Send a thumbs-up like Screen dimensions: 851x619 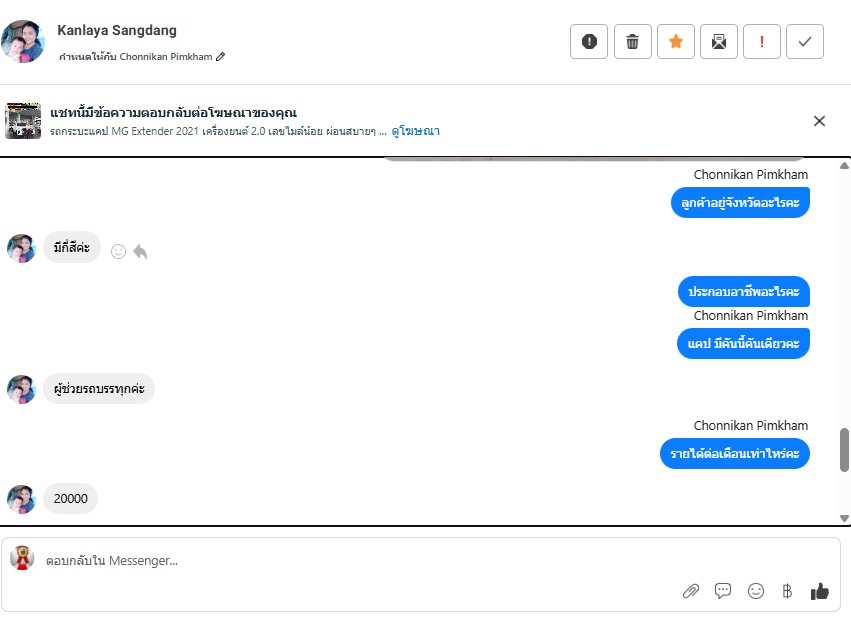(820, 591)
